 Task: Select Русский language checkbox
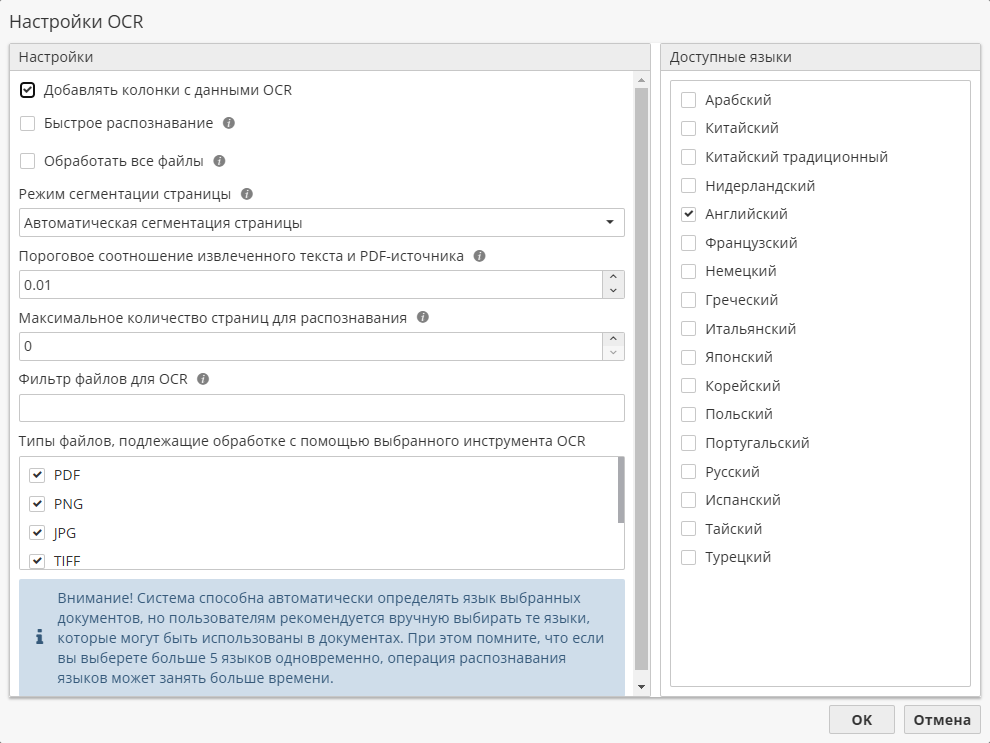[x=688, y=472]
